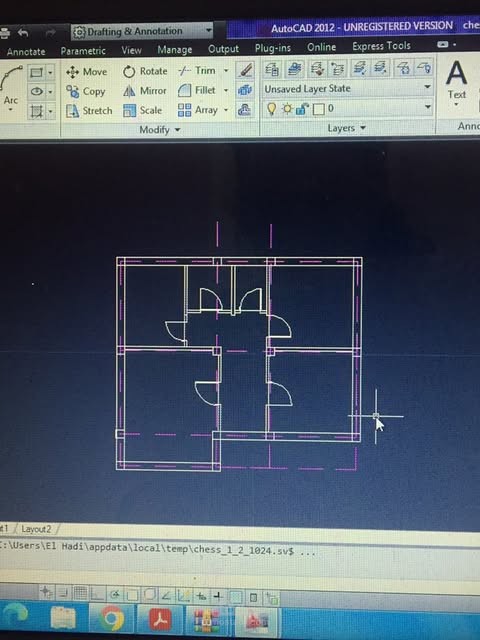Open the Array dropdown arrow

pyautogui.click(x=226, y=110)
